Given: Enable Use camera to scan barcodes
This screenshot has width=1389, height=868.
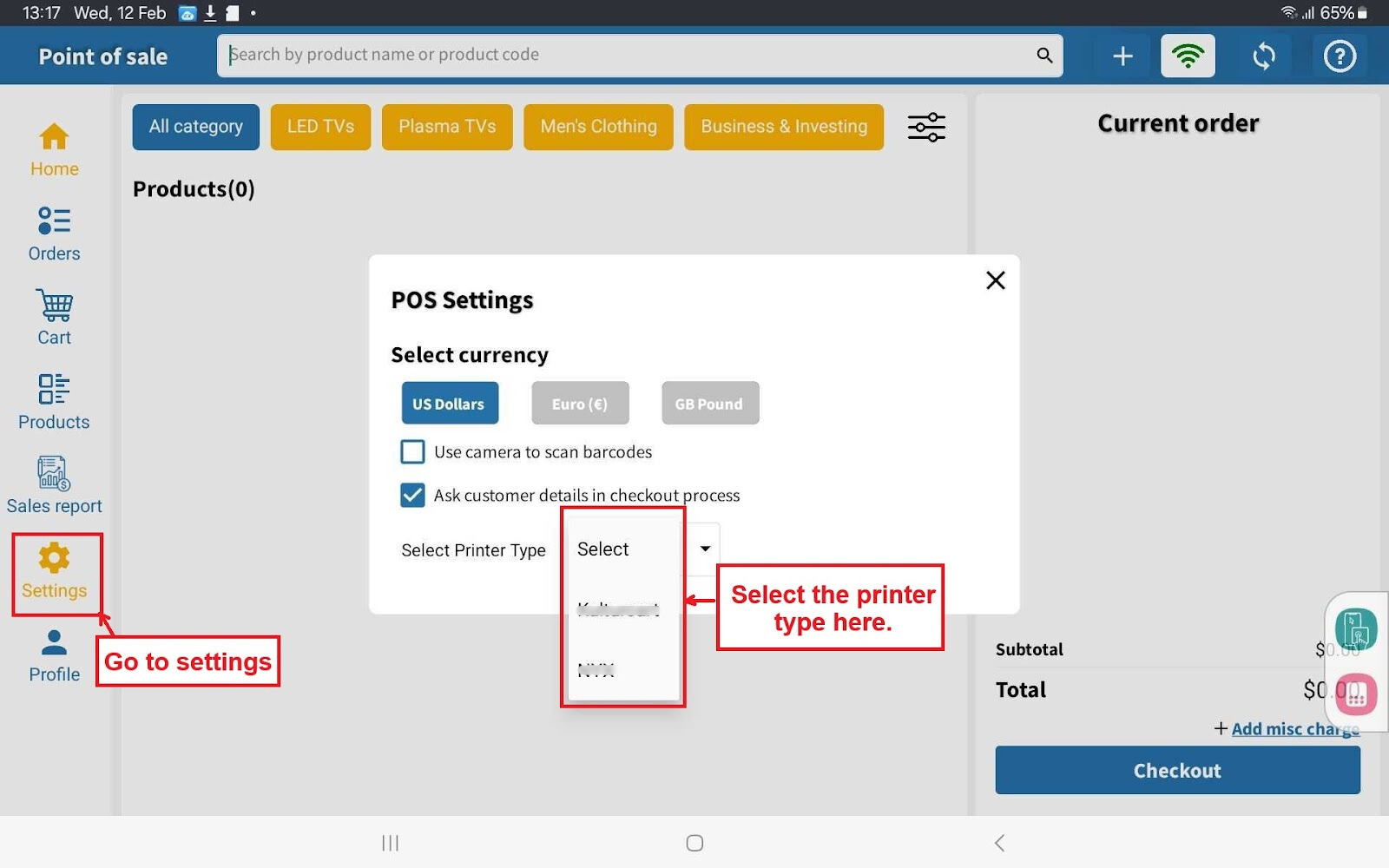Looking at the screenshot, I should tap(412, 452).
